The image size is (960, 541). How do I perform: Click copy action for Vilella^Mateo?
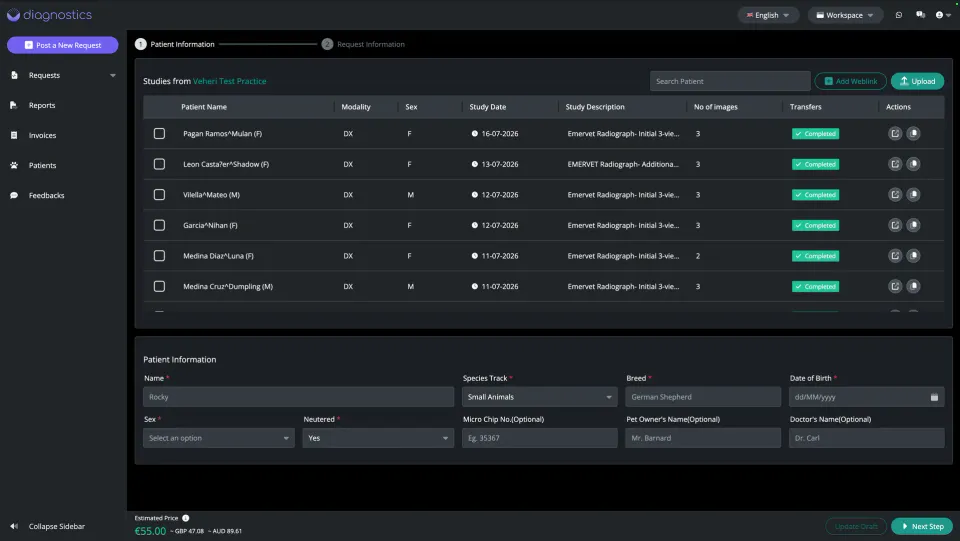(913, 195)
